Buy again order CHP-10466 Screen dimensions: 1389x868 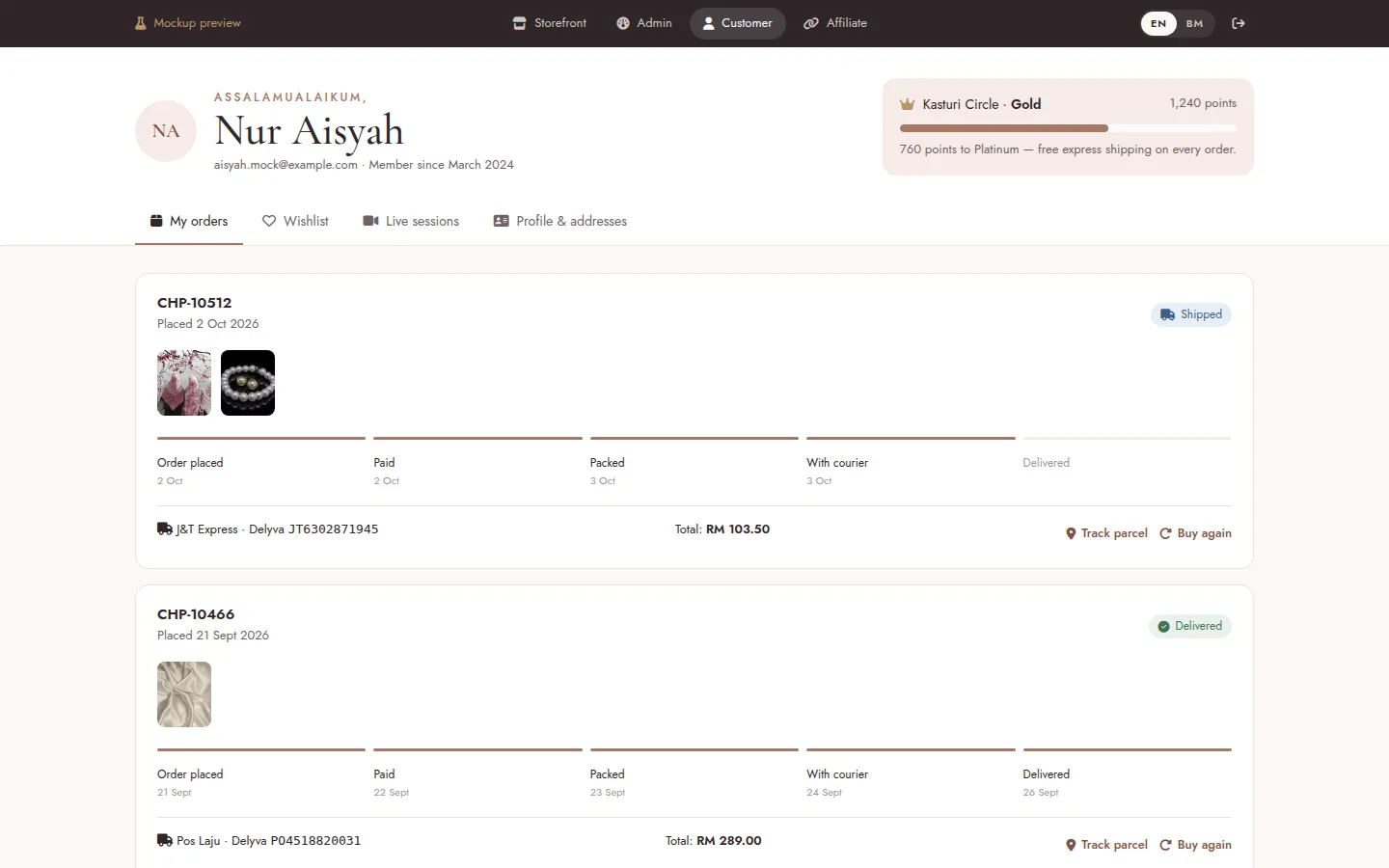pyautogui.click(x=1195, y=845)
